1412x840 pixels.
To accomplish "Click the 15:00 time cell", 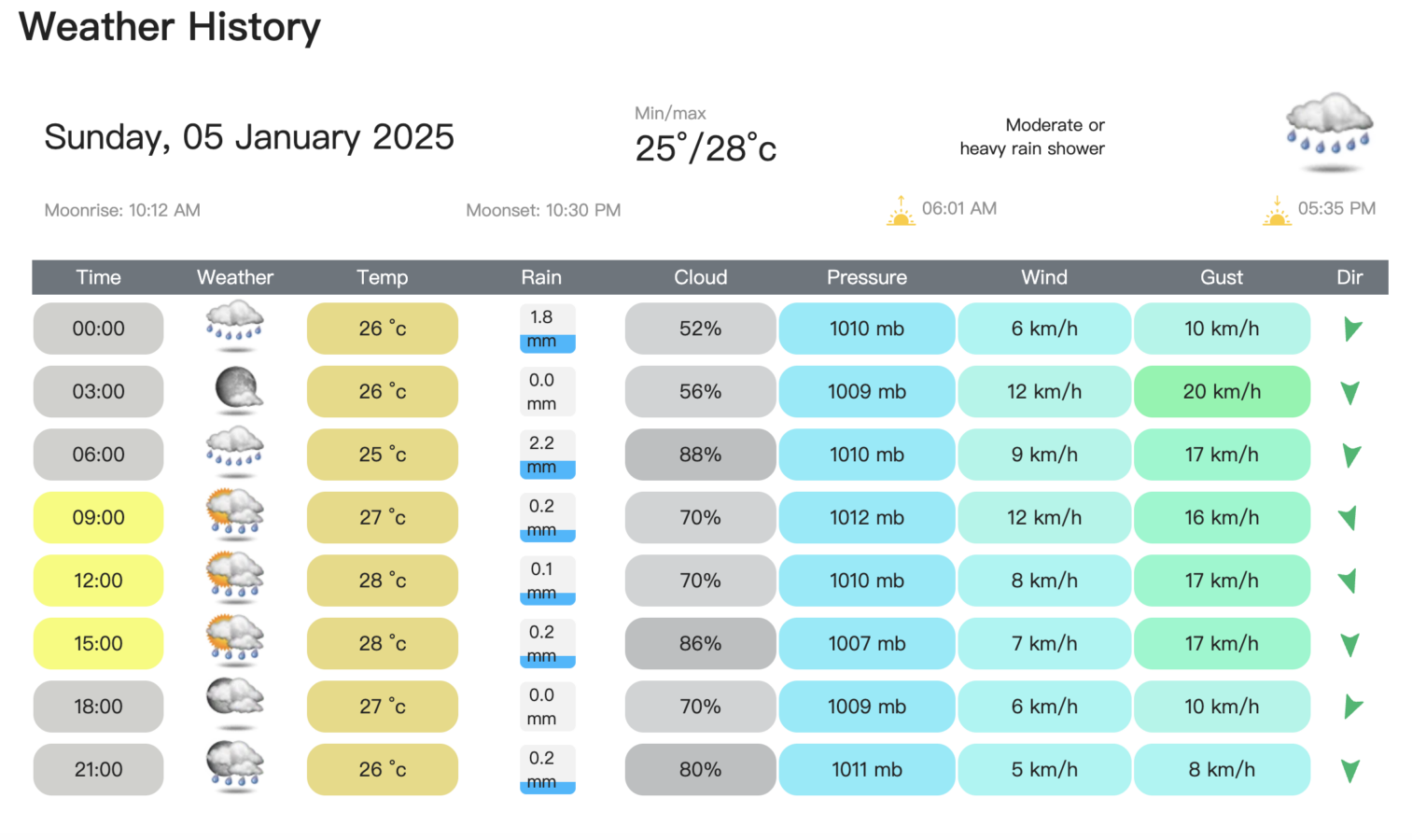I will 98,644.
